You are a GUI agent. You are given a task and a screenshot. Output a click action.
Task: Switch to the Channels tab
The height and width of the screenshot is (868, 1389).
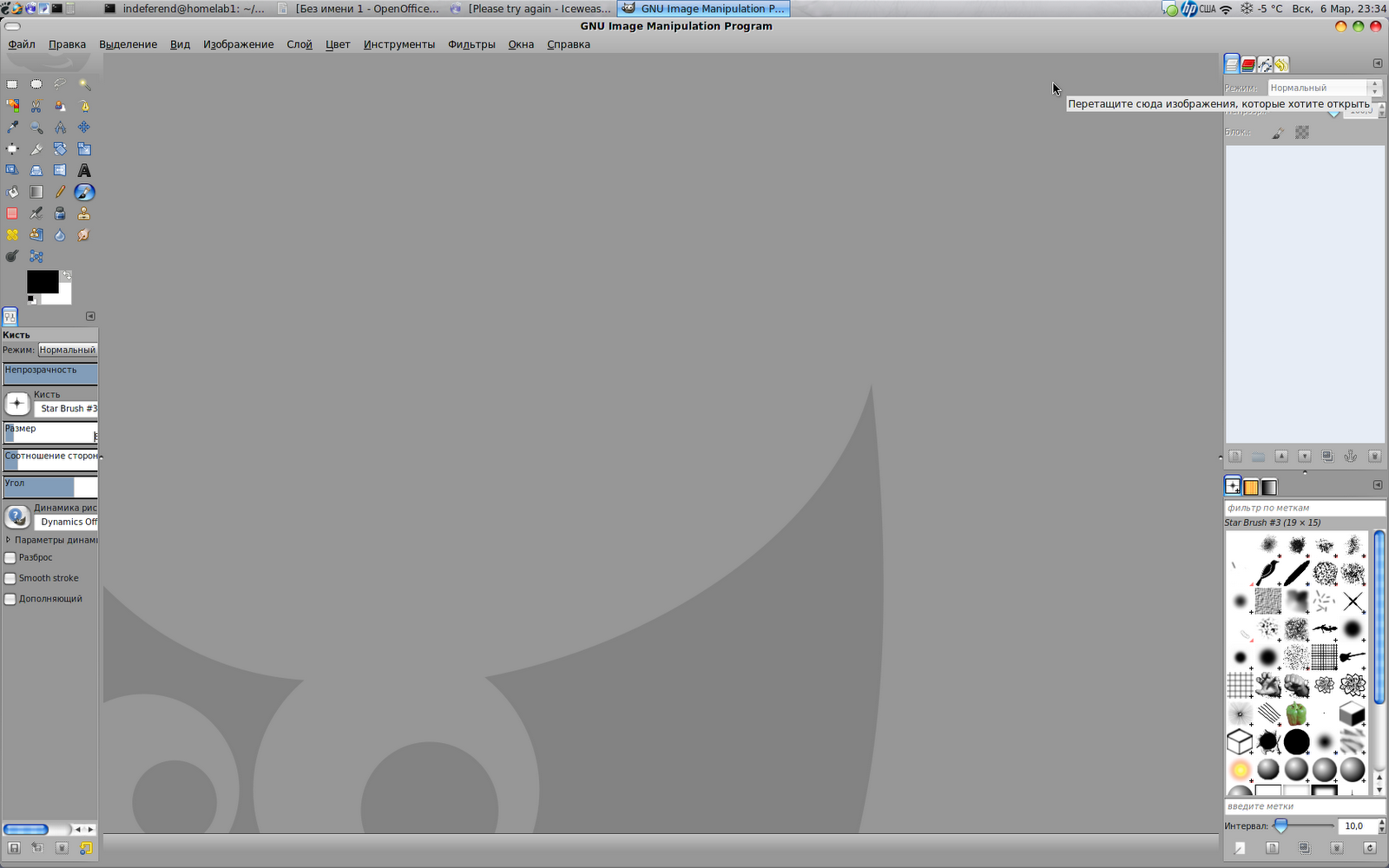(1248, 64)
